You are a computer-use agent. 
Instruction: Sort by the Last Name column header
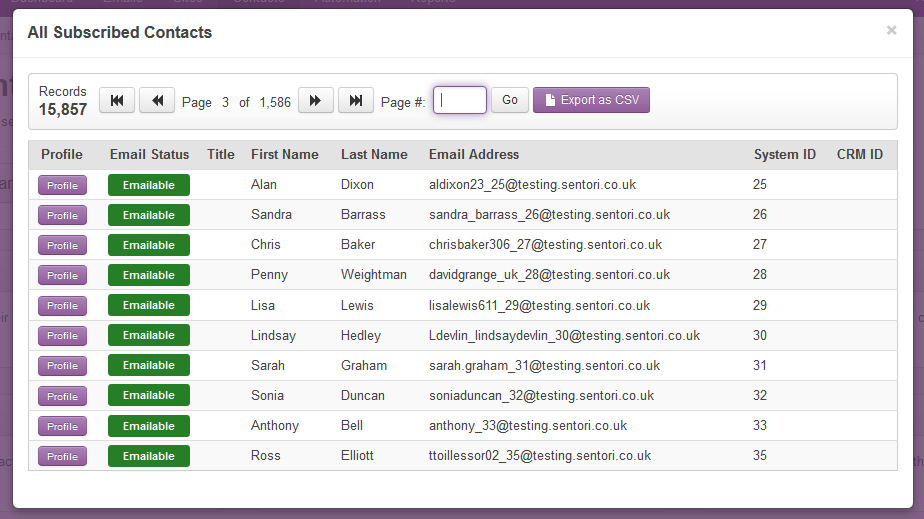374,154
